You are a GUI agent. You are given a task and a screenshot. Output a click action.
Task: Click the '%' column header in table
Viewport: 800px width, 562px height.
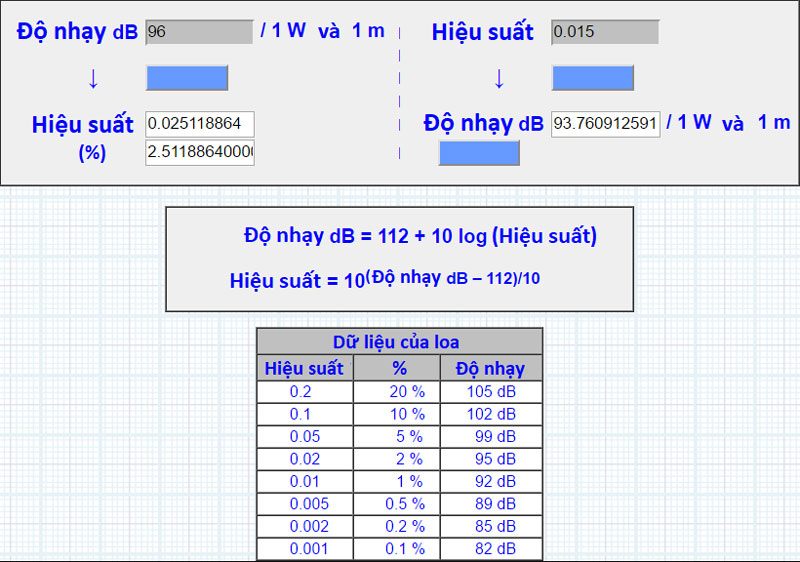tap(400, 367)
